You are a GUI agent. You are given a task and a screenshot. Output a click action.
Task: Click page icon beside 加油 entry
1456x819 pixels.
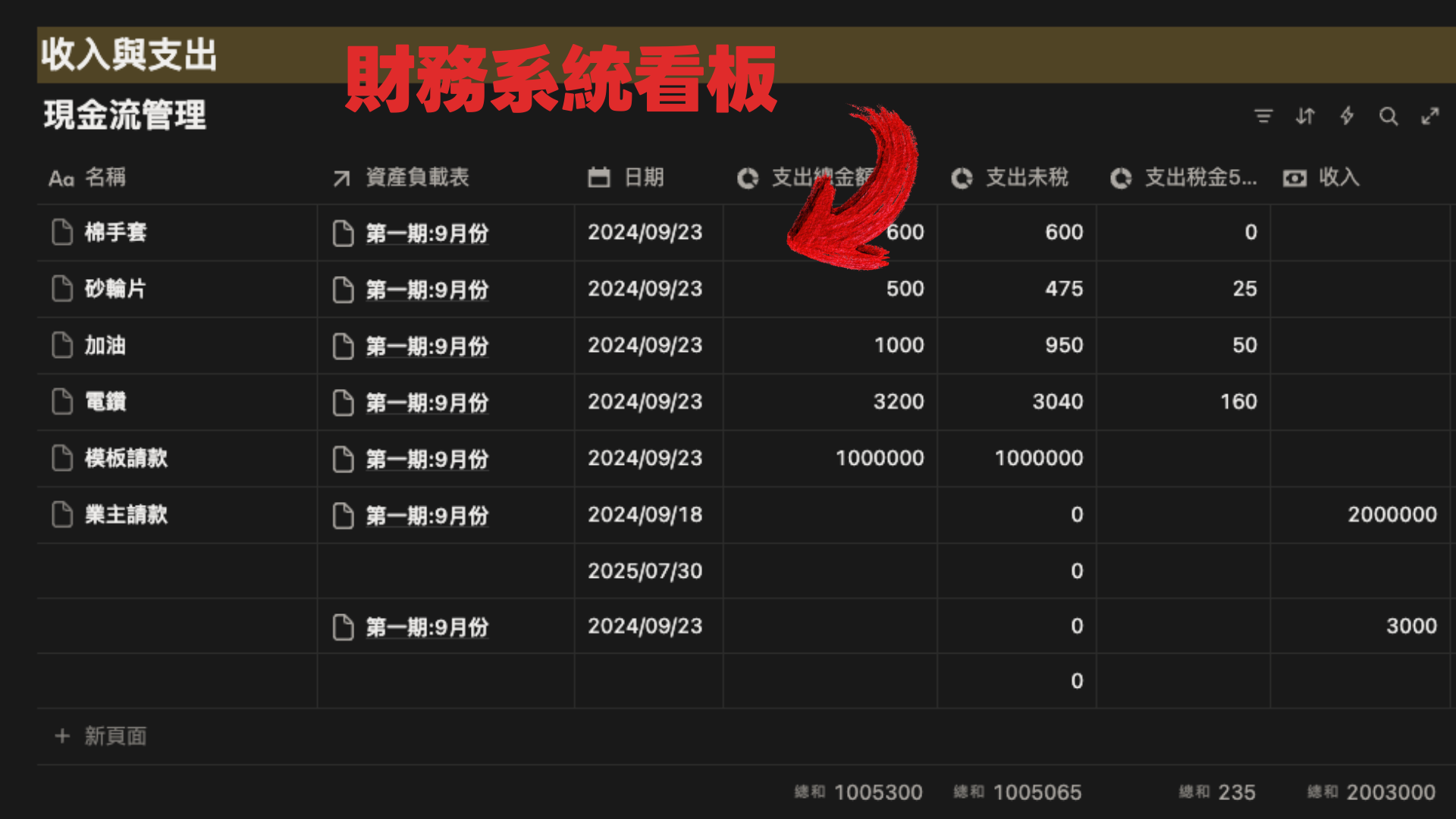(62, 345)
